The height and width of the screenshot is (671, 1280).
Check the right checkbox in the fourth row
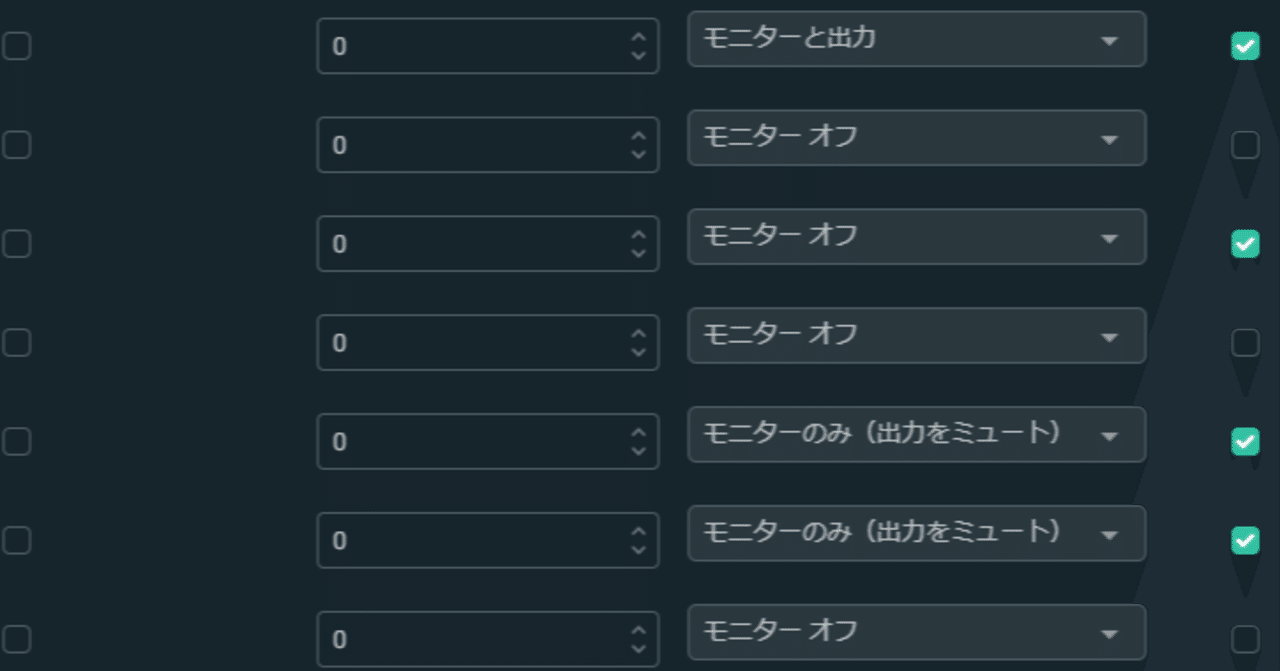click(1245, 343)
